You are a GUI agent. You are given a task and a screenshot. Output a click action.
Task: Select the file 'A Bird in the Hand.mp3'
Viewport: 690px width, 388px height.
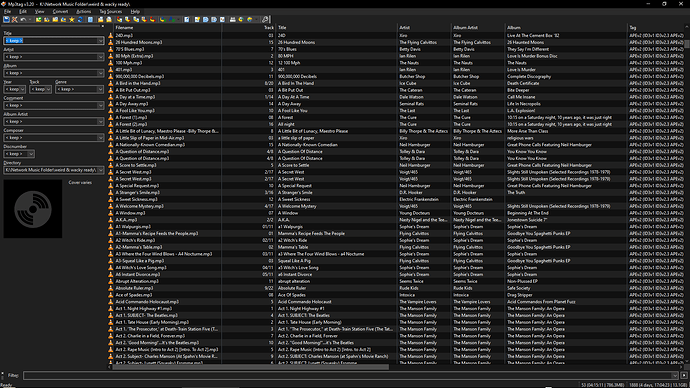[x=138, y=83]
